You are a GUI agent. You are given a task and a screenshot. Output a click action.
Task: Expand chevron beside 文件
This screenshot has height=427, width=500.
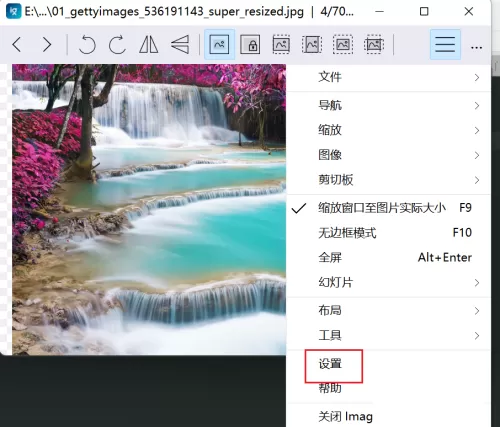pyautogui.click(x=477, y=78)
